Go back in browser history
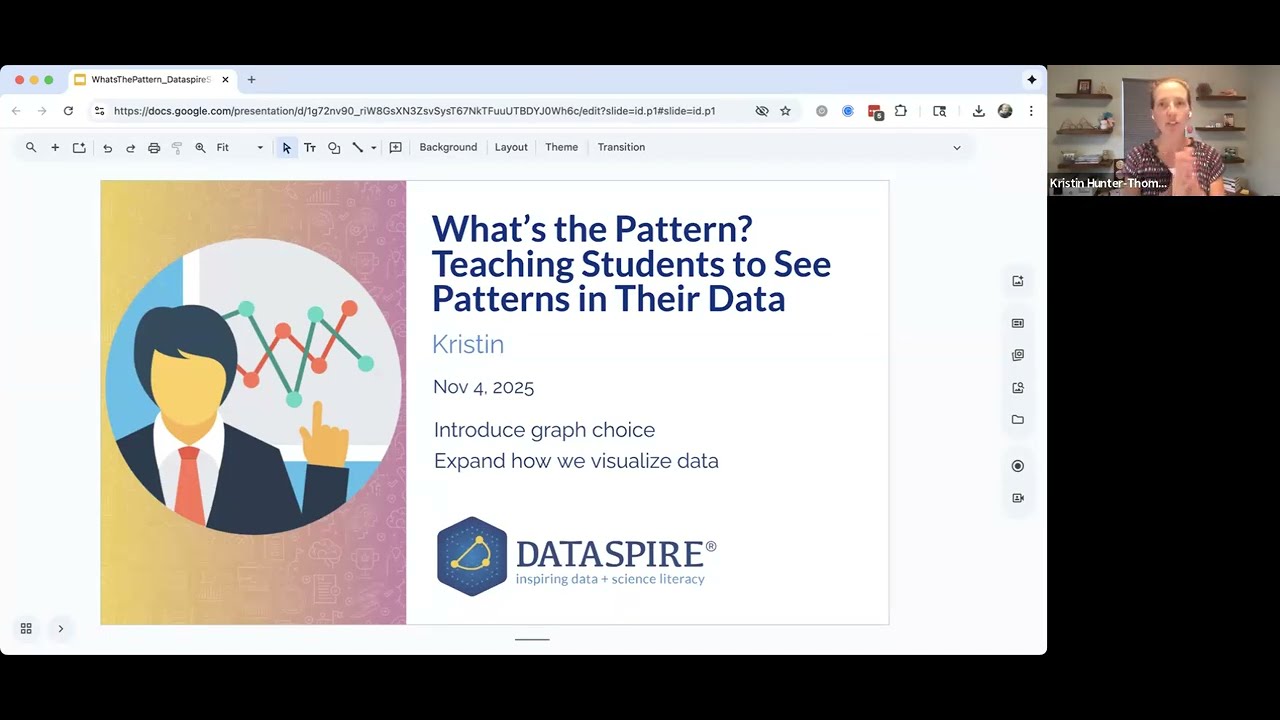 pos(16,111)
